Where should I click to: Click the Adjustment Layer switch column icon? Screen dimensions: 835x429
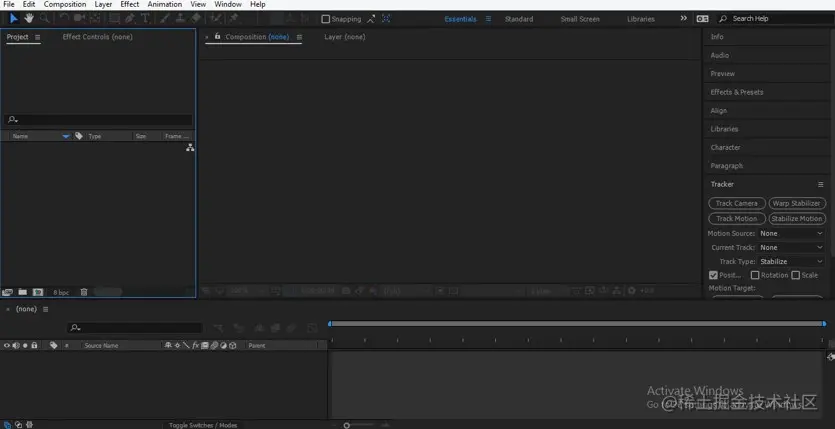point(224,345)
